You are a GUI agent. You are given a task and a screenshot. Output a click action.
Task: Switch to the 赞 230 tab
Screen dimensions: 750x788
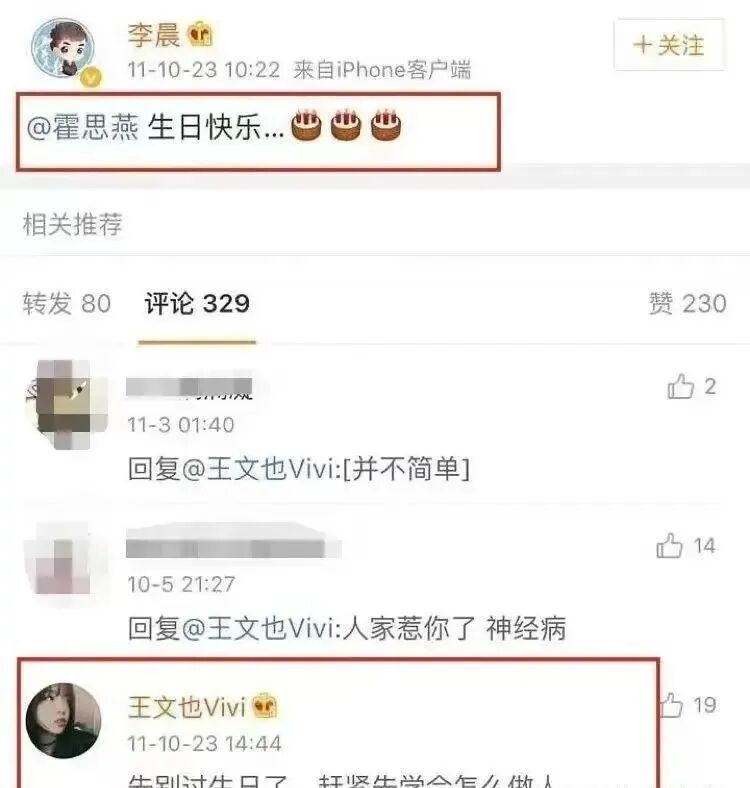pyautogui.click(x=687, y=304)
